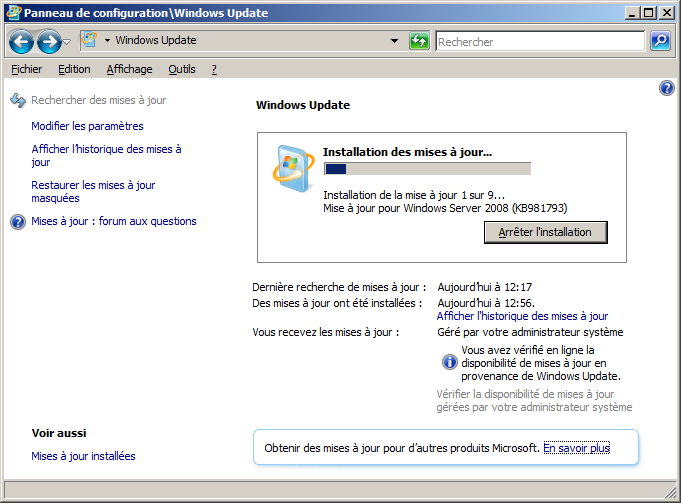Open the Outils menu
Screen dimensions: 681x503
point(181,69)
